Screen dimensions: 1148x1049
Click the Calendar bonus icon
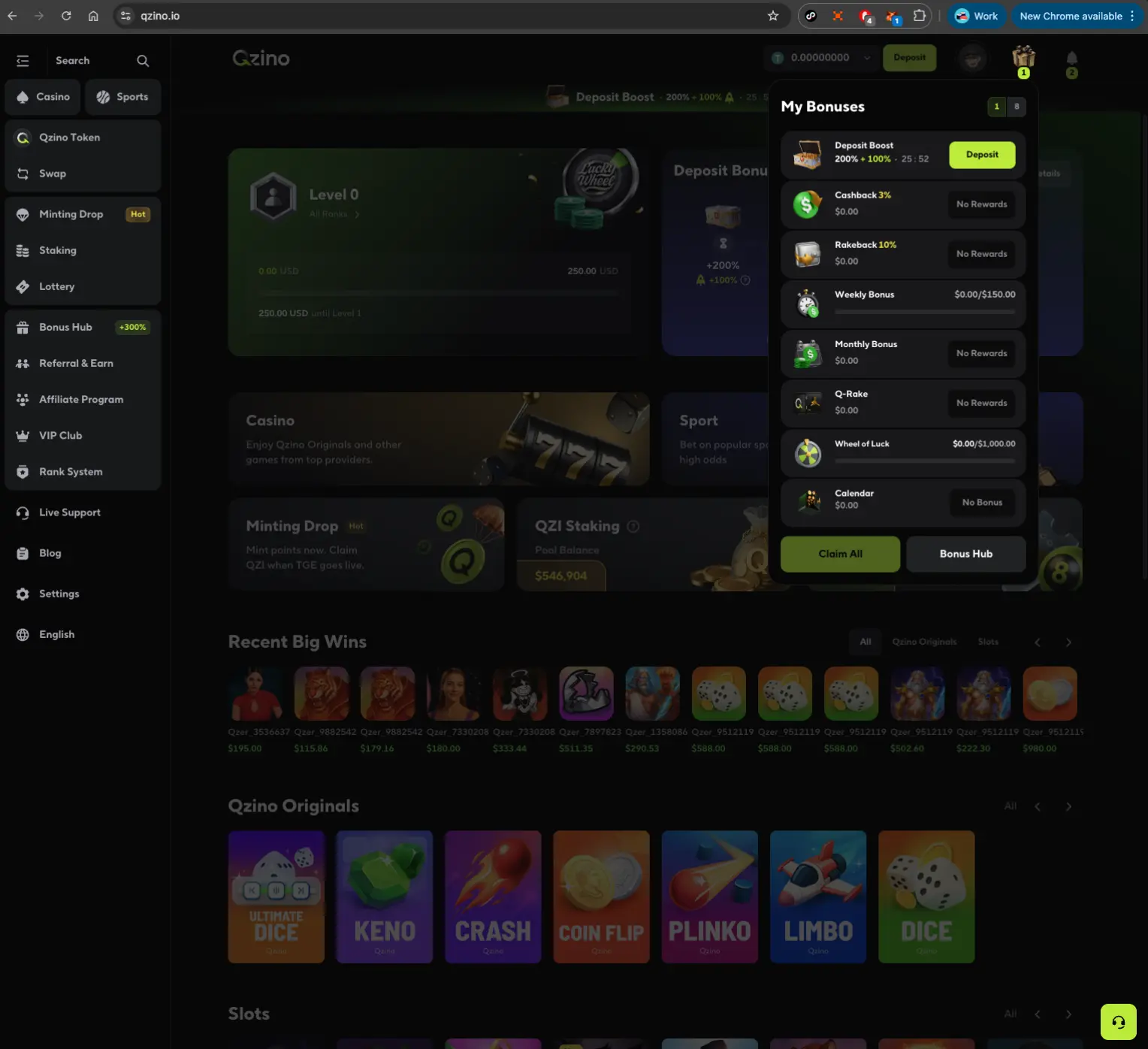point(809,500)
